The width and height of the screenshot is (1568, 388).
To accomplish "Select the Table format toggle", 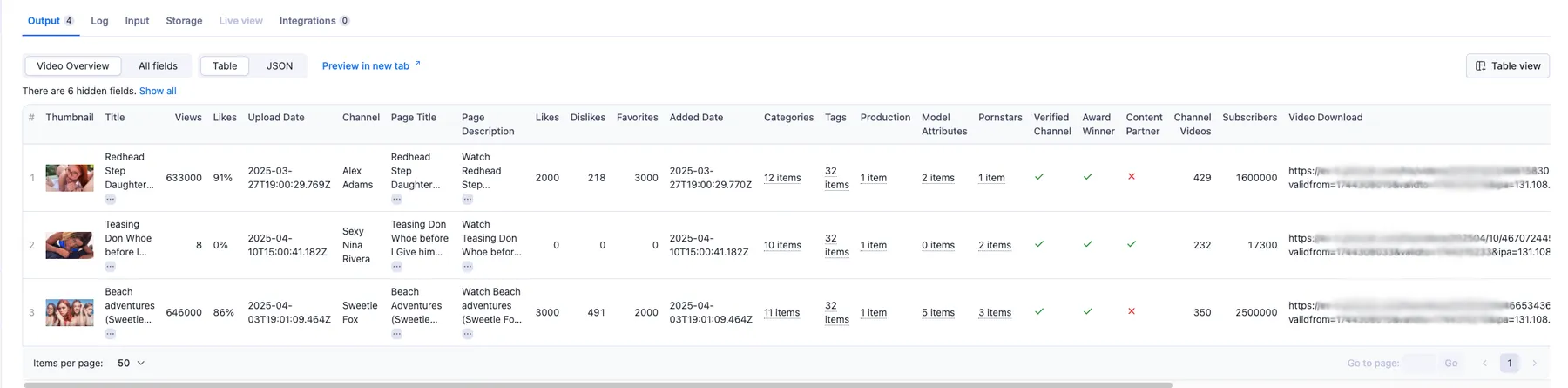I will 225,66.
